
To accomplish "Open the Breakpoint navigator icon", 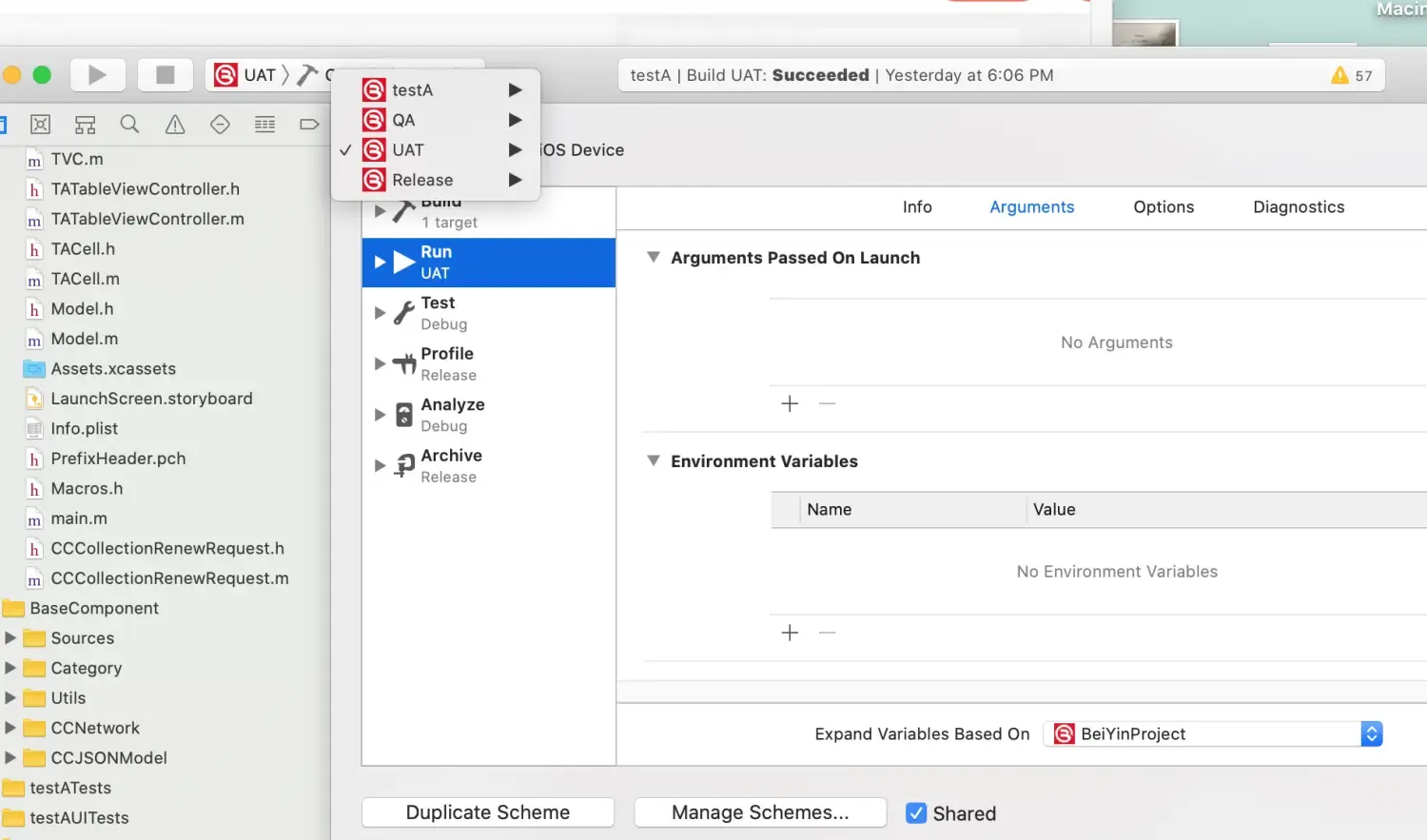I will (220, 124).
